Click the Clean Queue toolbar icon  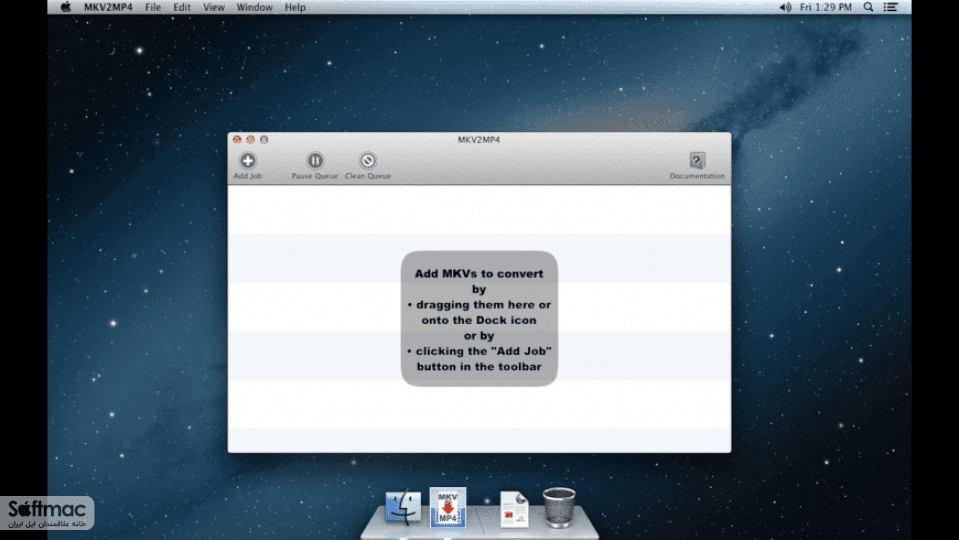[368, 161]
